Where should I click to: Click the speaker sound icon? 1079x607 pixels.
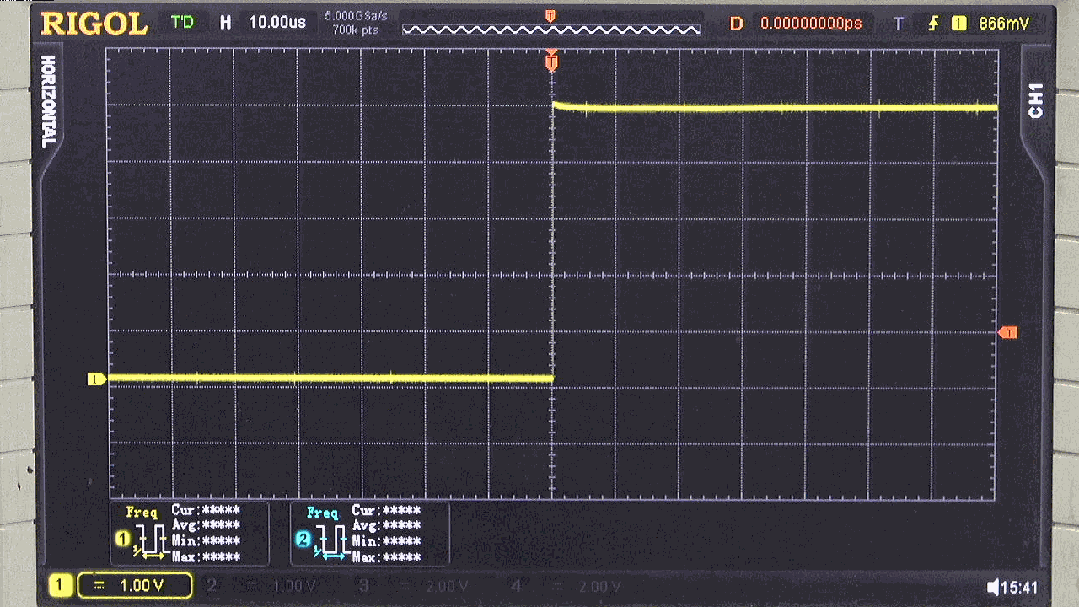click(x=992, y=587)
